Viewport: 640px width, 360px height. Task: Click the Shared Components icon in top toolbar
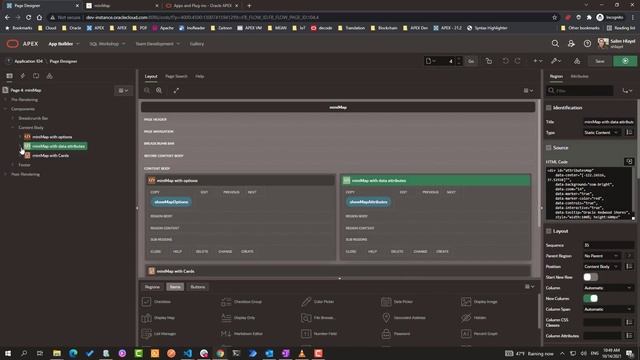pos(577,61)
